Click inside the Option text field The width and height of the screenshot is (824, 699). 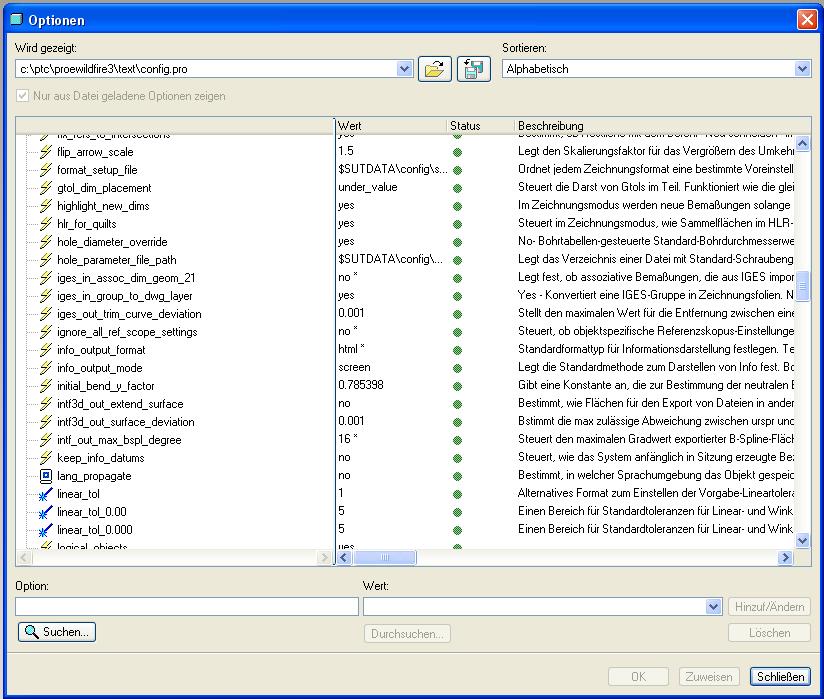[186, 606]
